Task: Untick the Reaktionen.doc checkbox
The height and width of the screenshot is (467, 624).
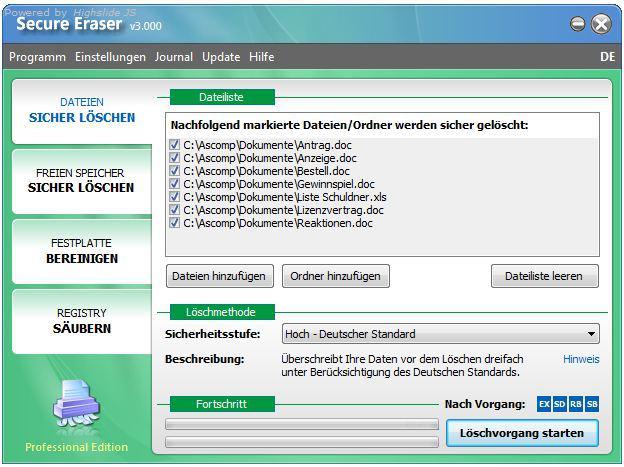Action: click(175, 223)
